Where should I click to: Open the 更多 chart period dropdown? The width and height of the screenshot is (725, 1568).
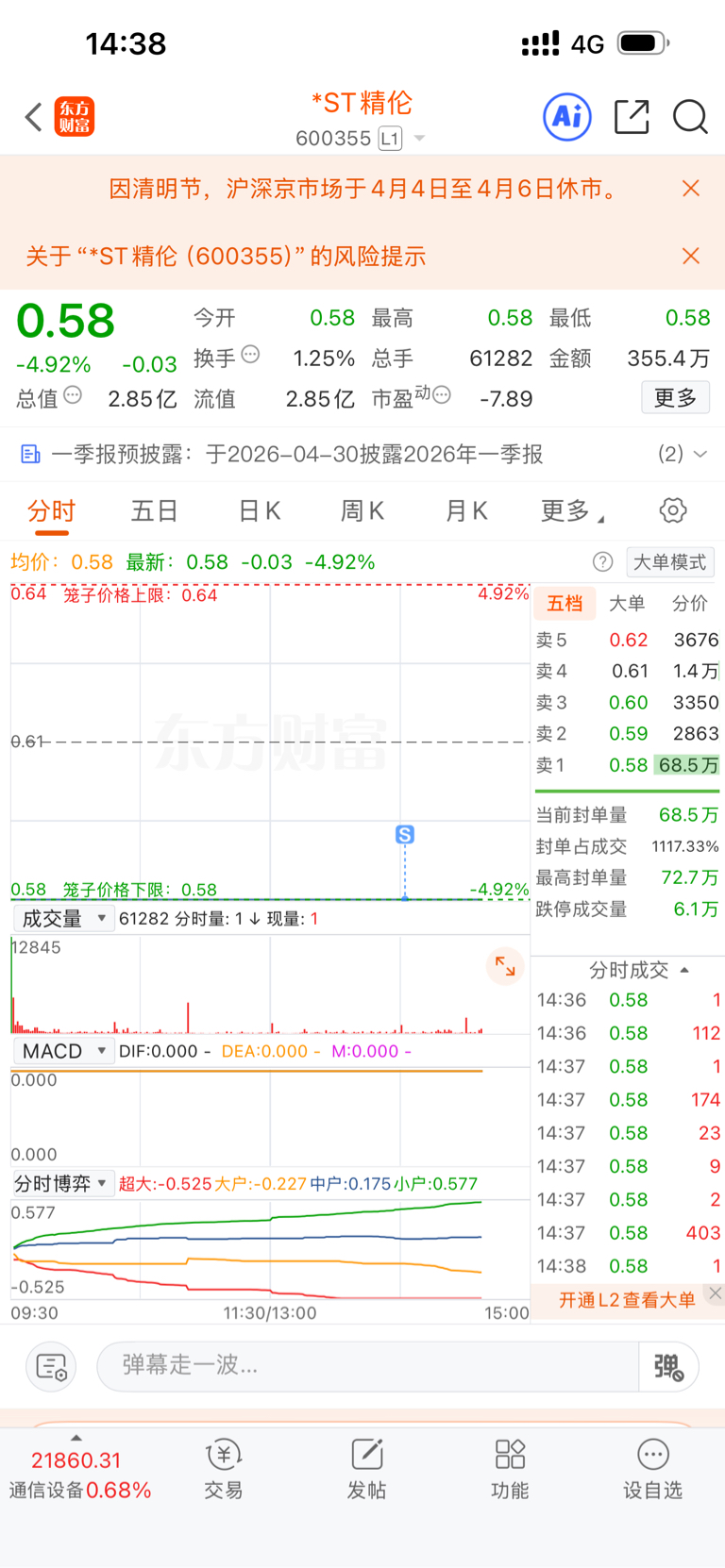pyautogui.click(x=572, y=511)
